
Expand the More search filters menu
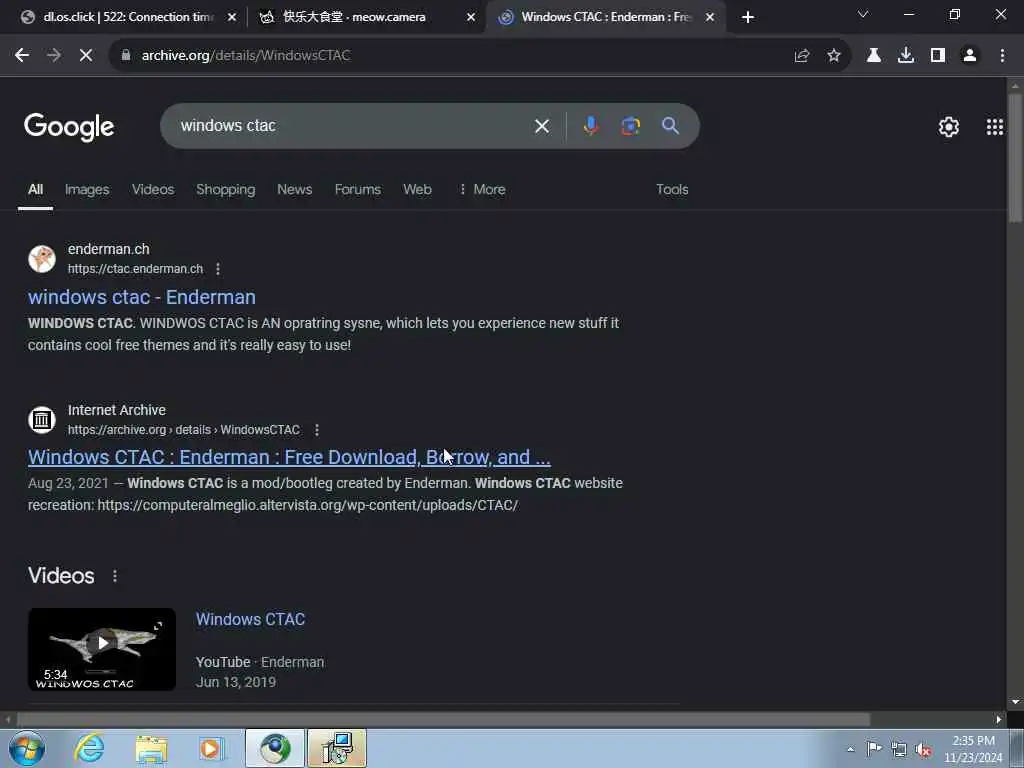(x=482, y=189)
